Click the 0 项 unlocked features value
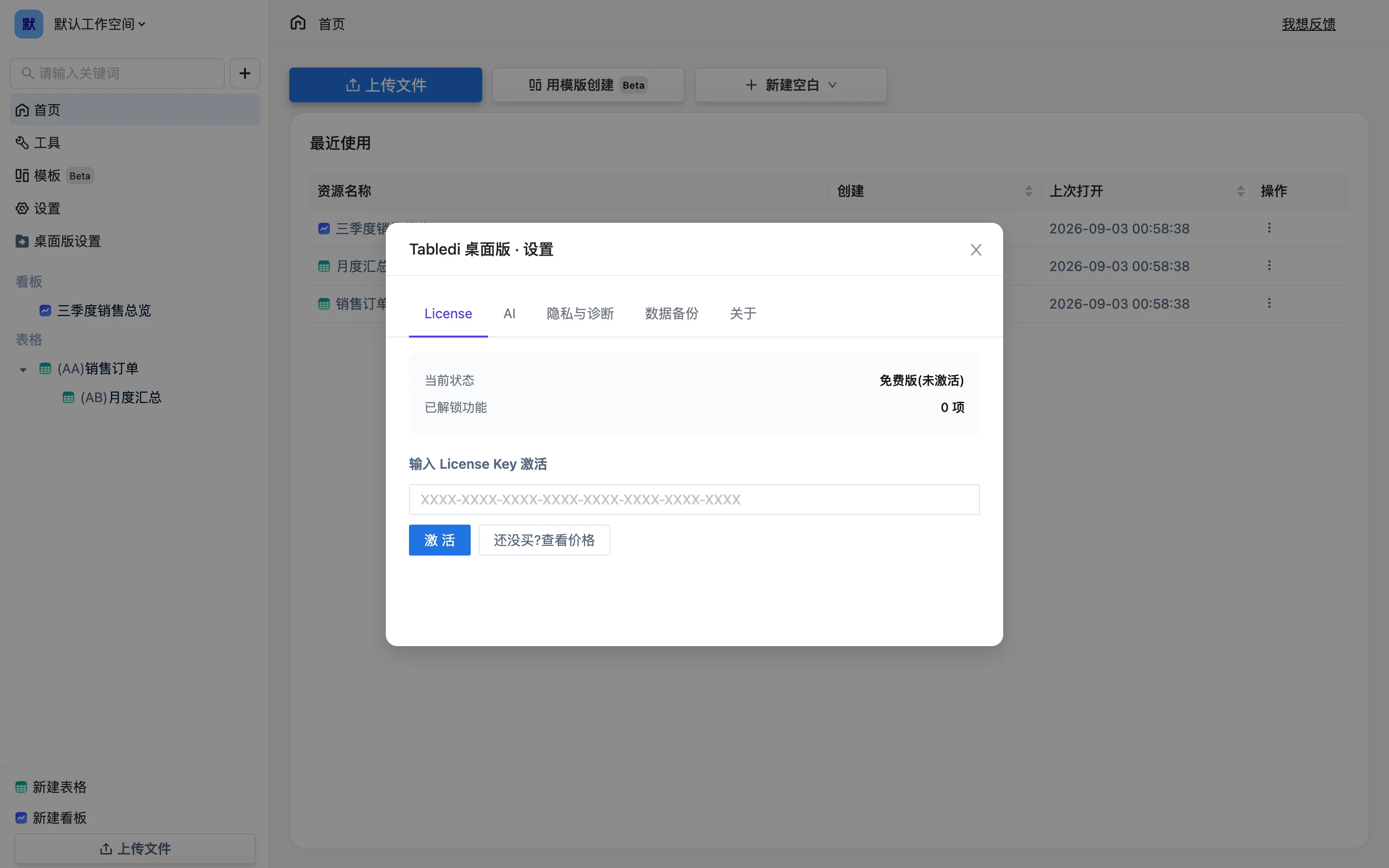 [x=952, y=407]
